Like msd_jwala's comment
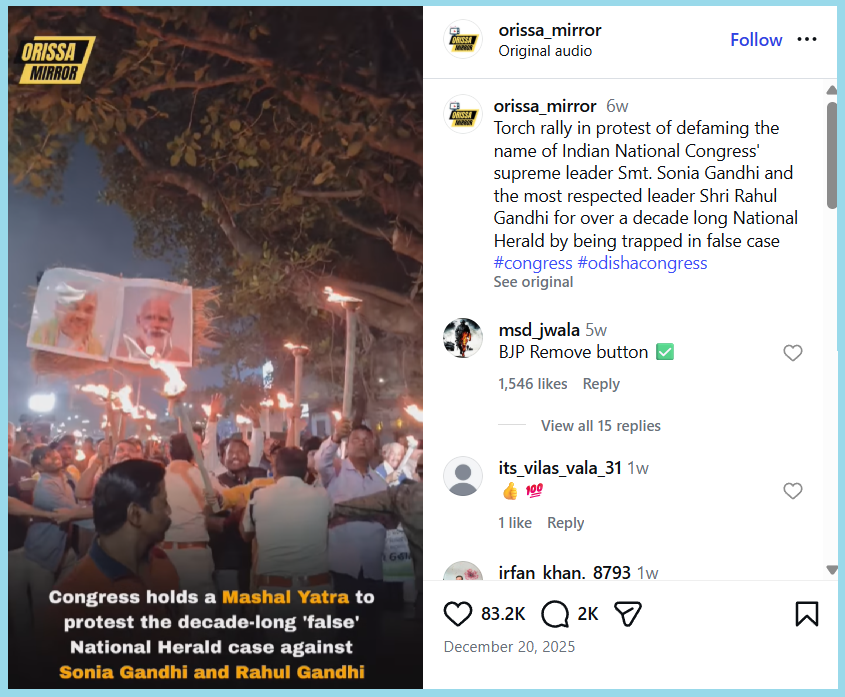The image size is (845, 697). tap(793, 353)
